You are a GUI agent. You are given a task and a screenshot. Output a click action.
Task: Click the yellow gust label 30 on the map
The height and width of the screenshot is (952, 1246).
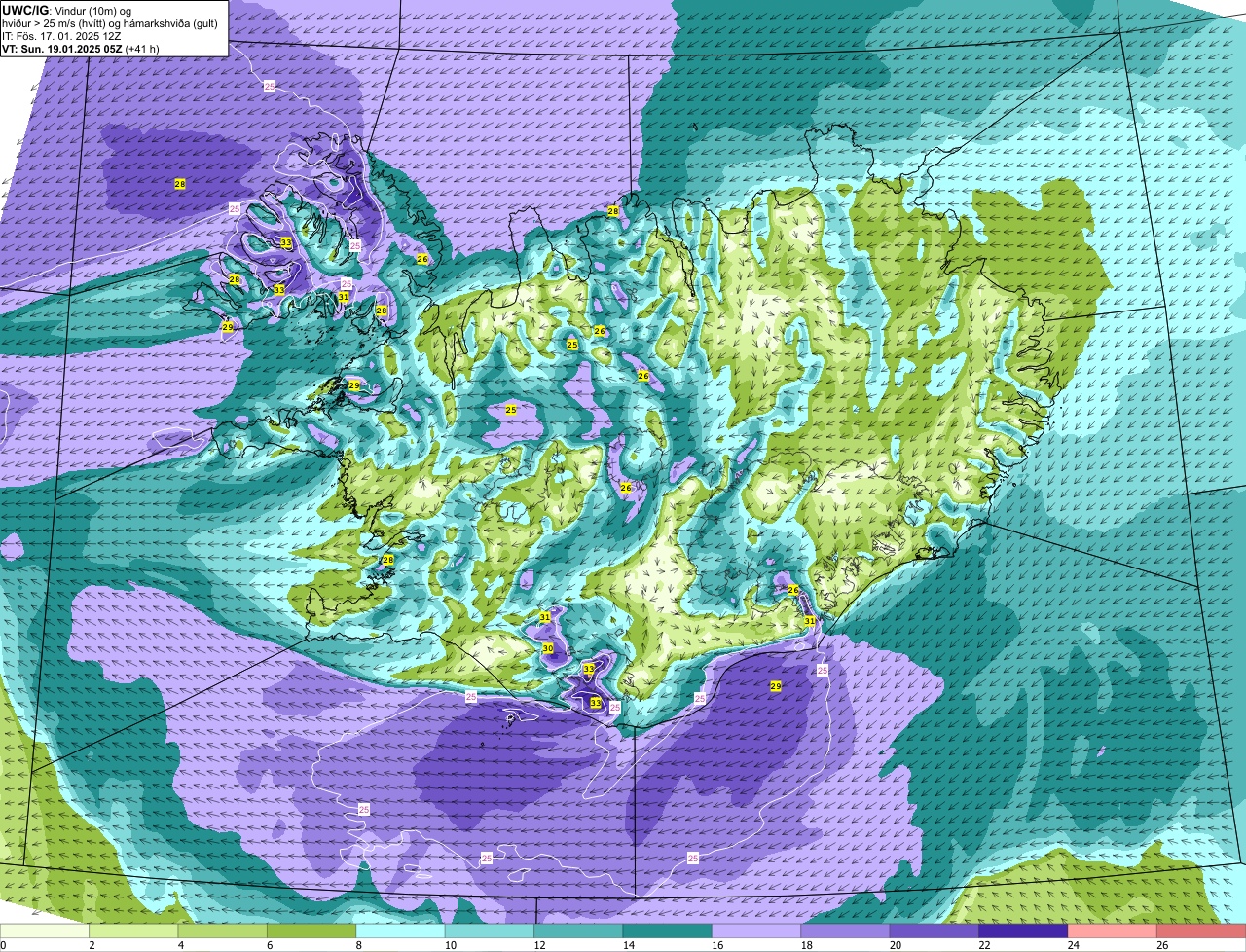tap(548, 648)
